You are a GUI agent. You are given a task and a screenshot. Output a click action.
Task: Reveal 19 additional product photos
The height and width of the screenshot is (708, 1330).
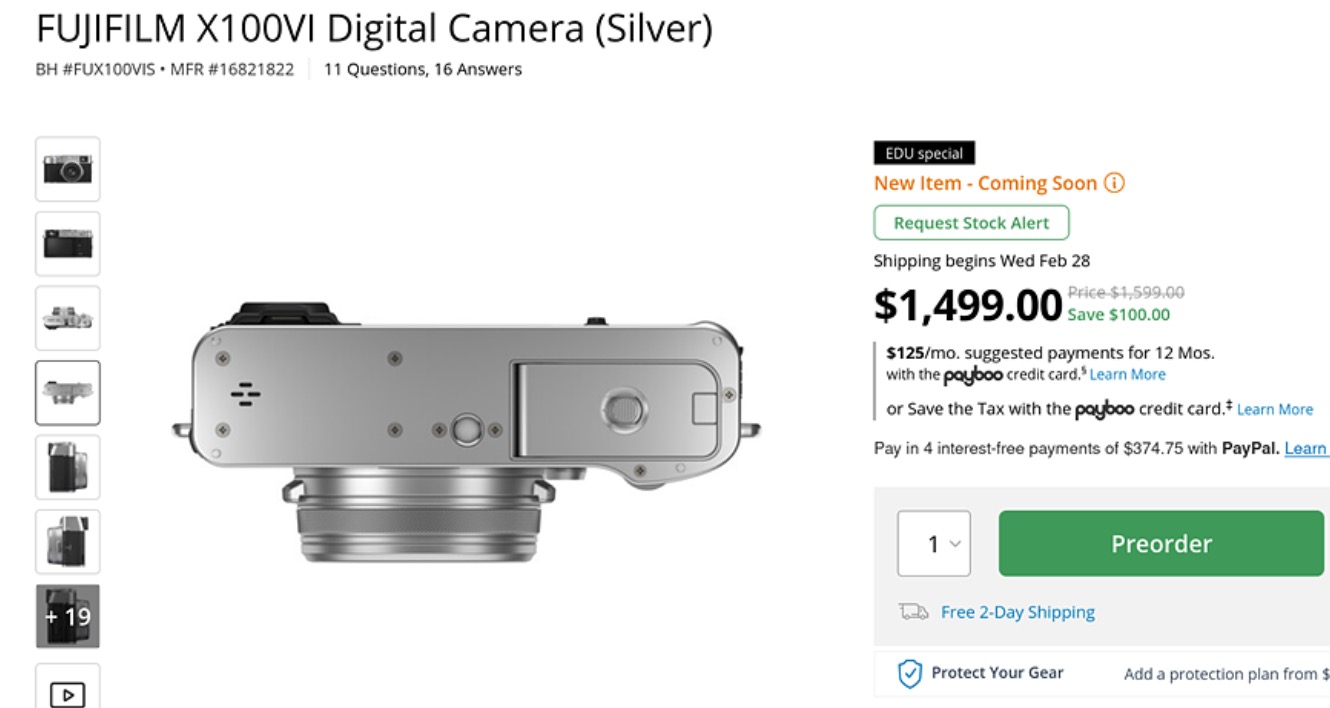click(68, 617)
